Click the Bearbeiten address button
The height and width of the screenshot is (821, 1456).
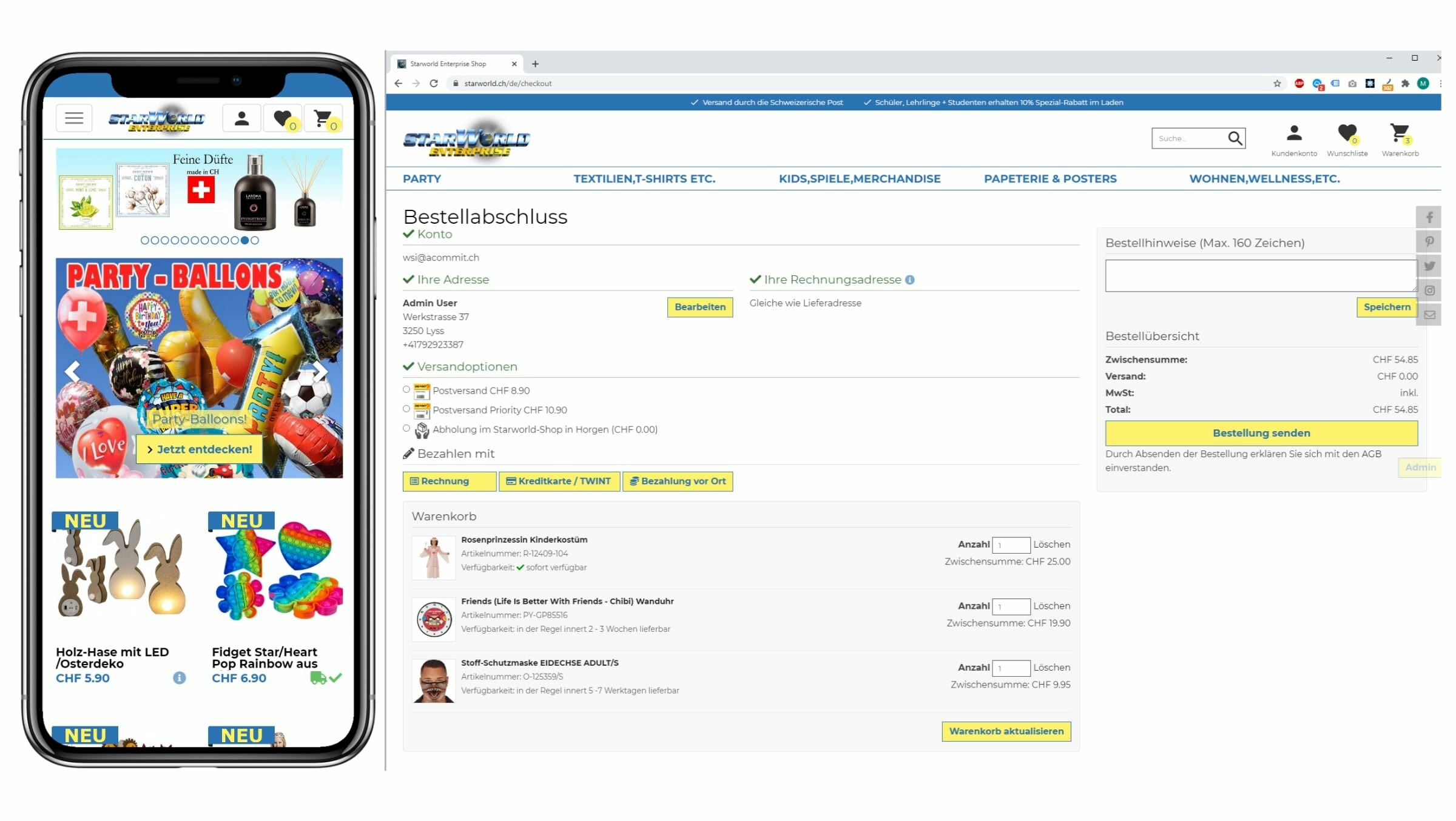[x=700, y=307]
